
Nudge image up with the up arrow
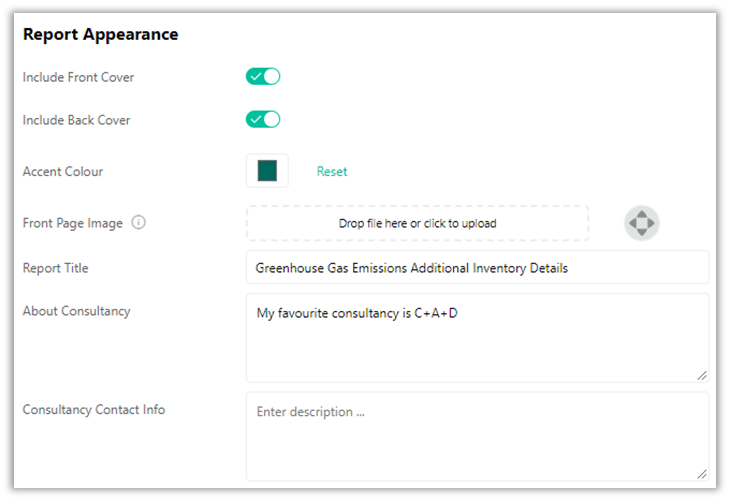point(642,214)
